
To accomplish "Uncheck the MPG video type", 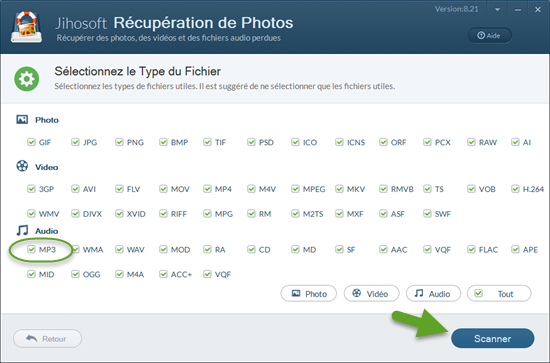I will 207,213.
